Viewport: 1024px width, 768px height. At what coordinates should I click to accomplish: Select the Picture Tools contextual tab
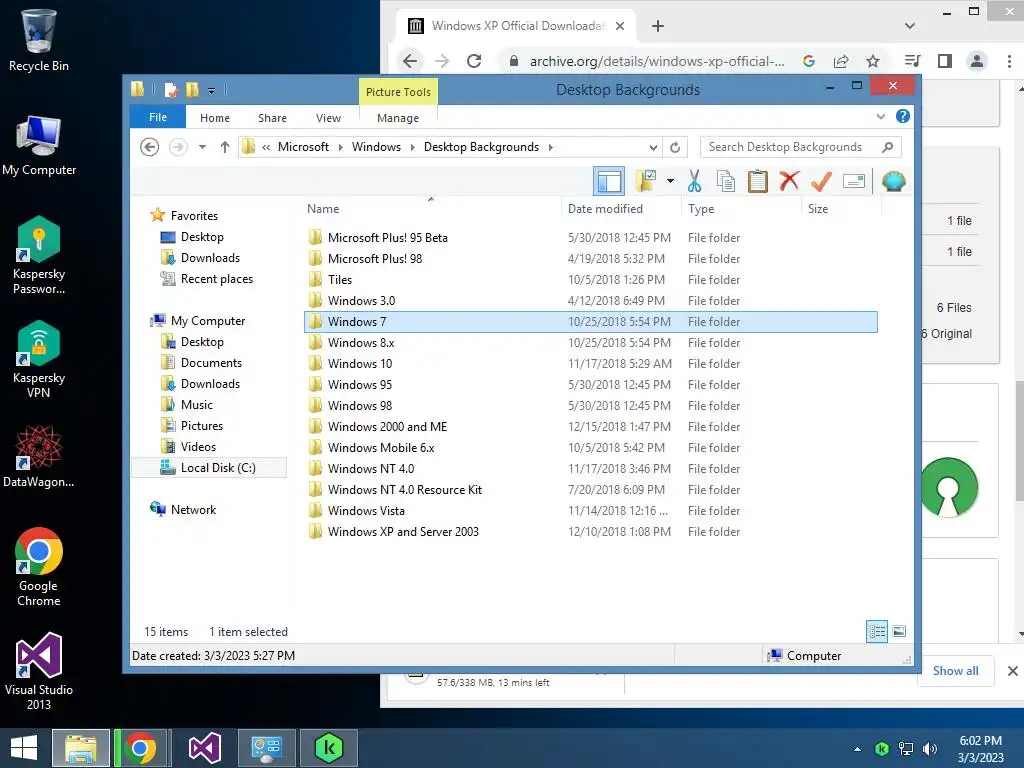click(x=398, y=92)
